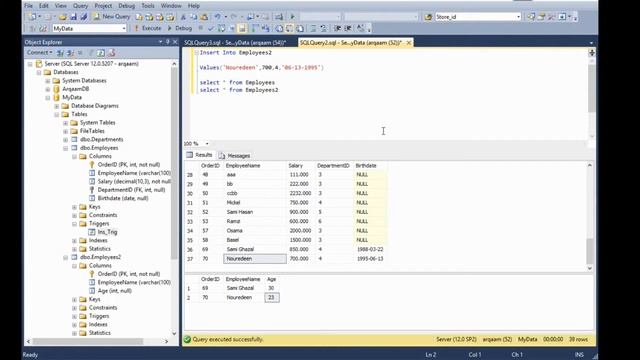
Task: Expand the dbo.Departments table node
Action: [65, 140]
